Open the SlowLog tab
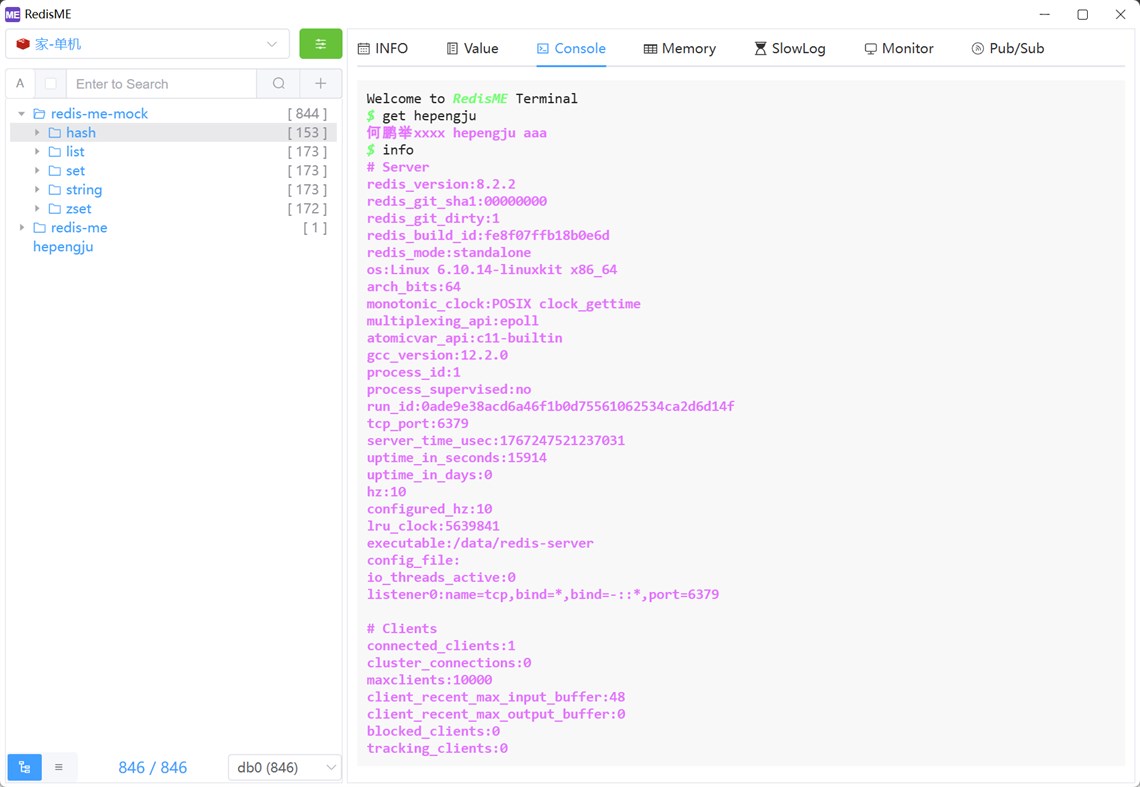 [x=790, y=48]
